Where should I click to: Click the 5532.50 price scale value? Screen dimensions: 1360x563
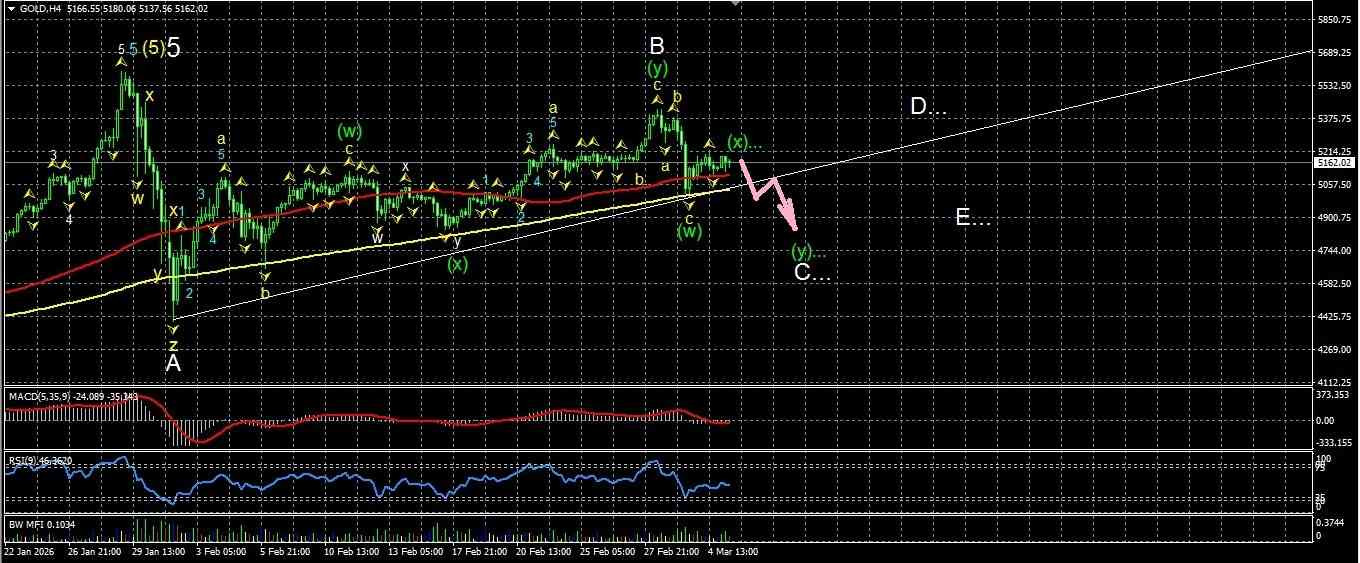1335,86
